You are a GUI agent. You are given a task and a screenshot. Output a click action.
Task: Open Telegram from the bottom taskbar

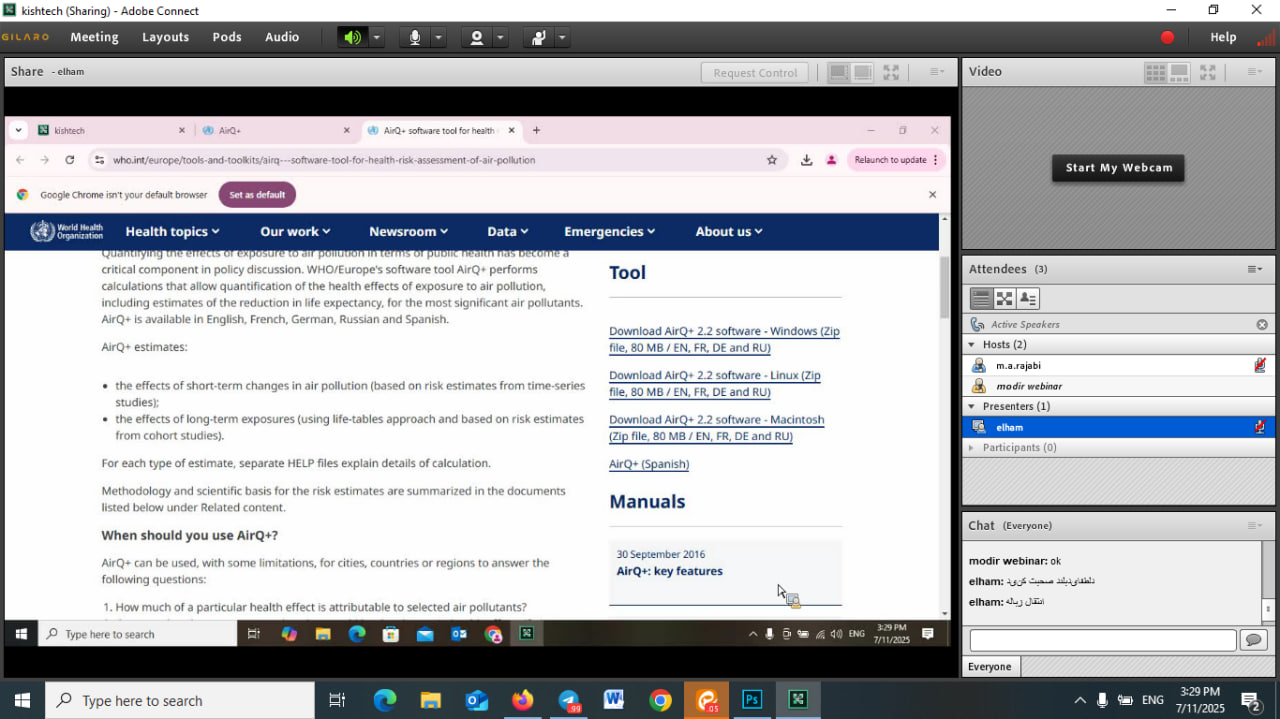569,700
